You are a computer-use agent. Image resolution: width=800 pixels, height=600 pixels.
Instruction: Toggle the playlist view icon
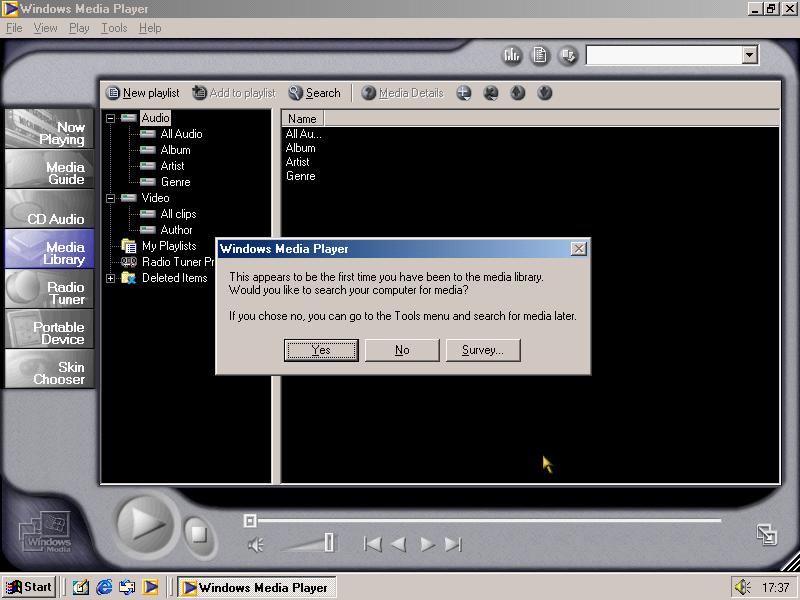click(540, 55)
